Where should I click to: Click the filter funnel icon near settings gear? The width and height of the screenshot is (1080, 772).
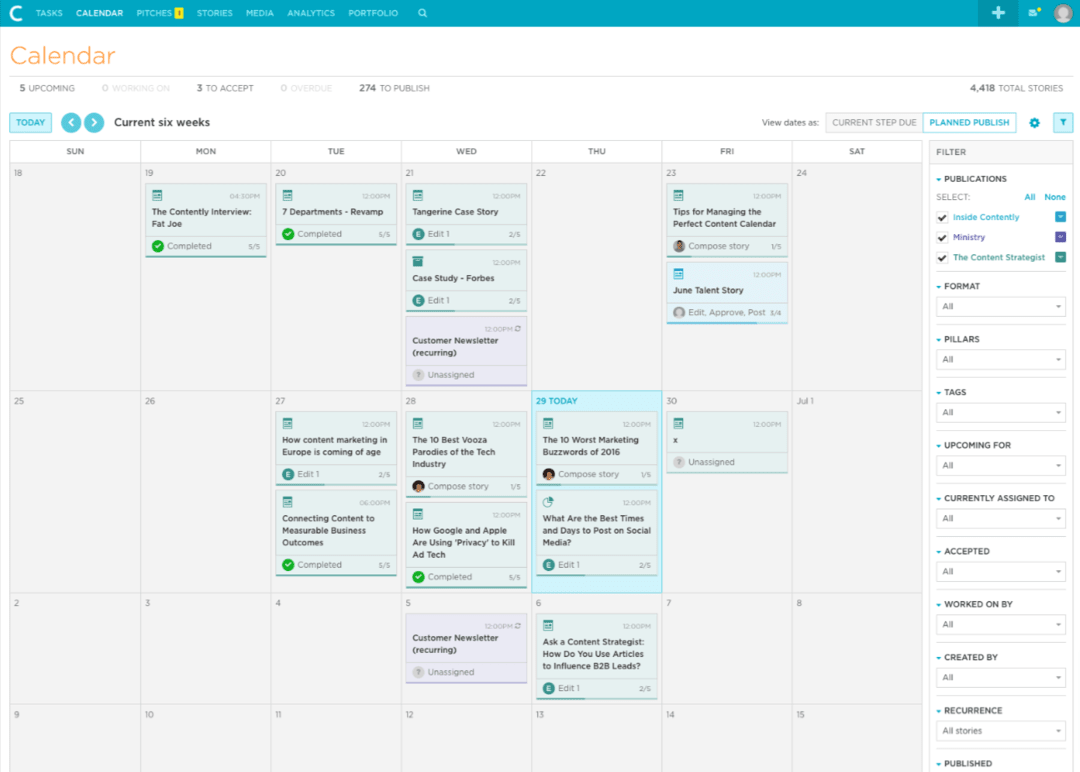1063,122
